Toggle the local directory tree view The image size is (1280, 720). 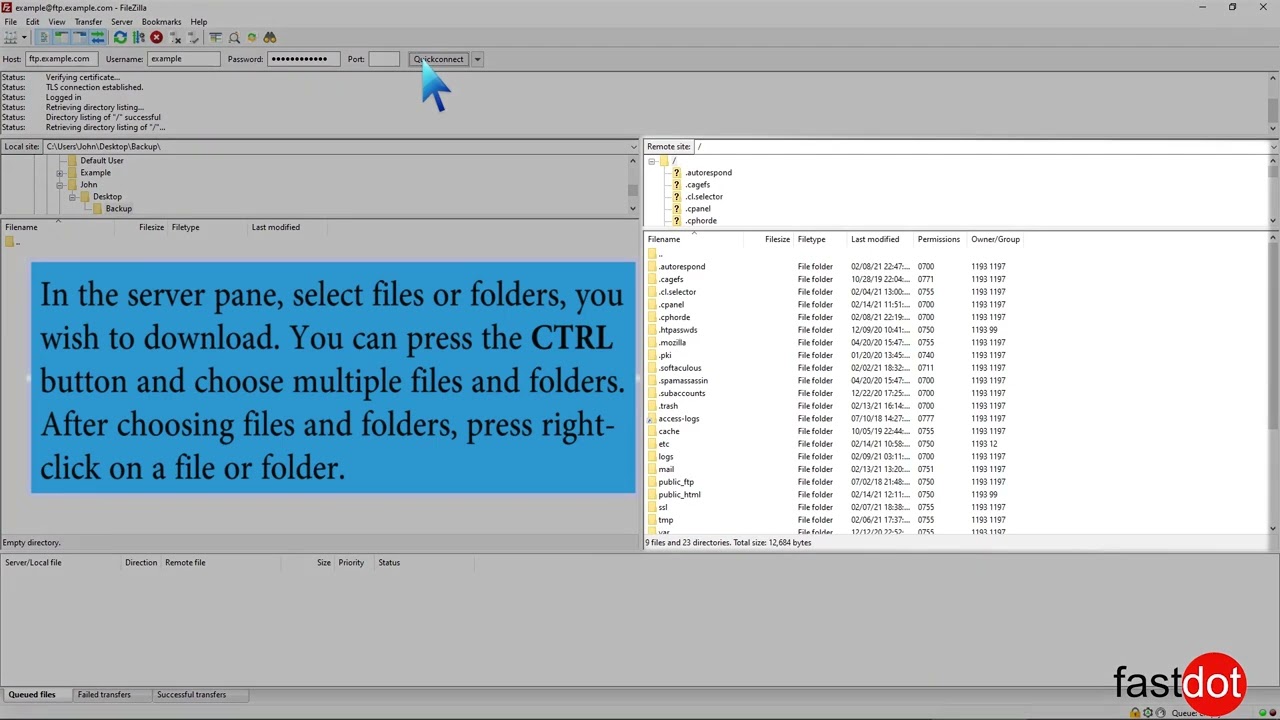click(x=62, y=37)
